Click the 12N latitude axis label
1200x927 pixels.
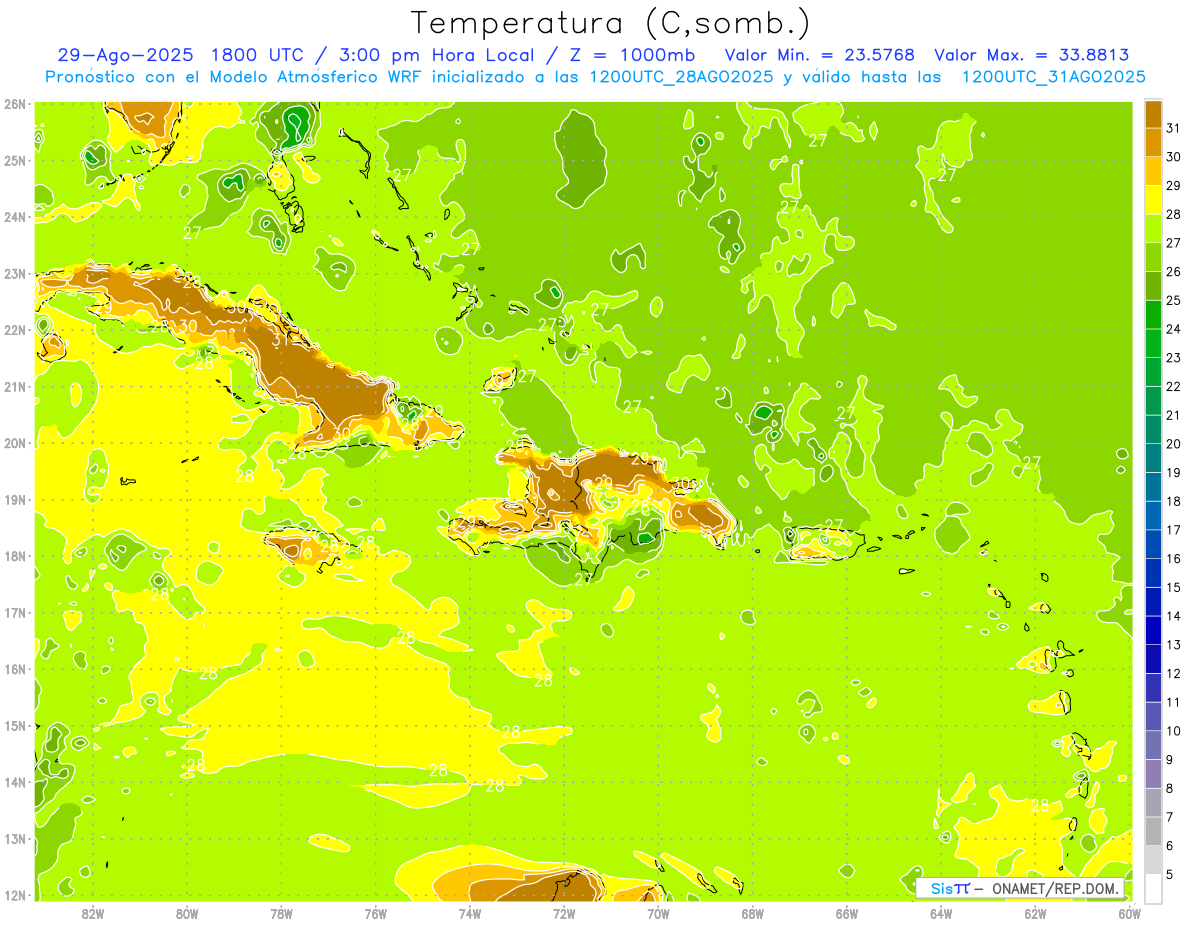pyautogui.click(x=15, y=895)
